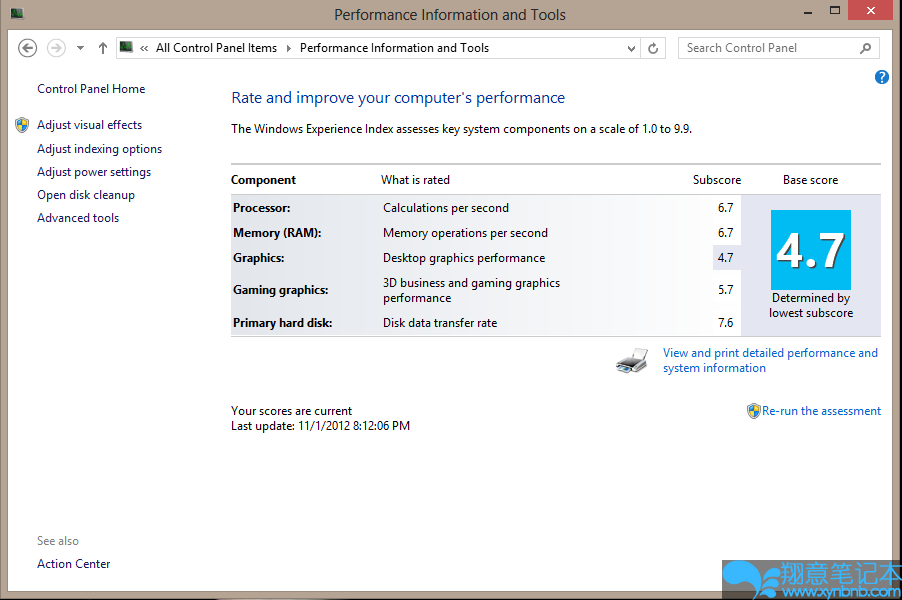Click the What is rated column header

415,180
